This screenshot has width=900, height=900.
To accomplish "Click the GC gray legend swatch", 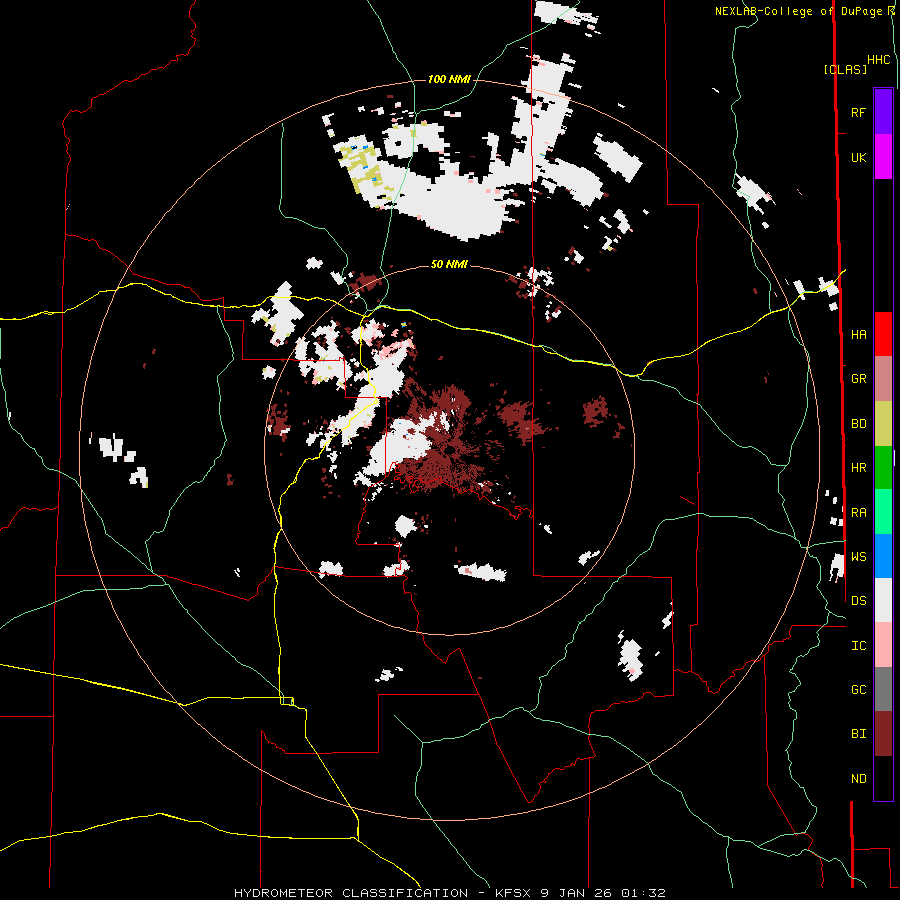I will click(x=883, y=689).
